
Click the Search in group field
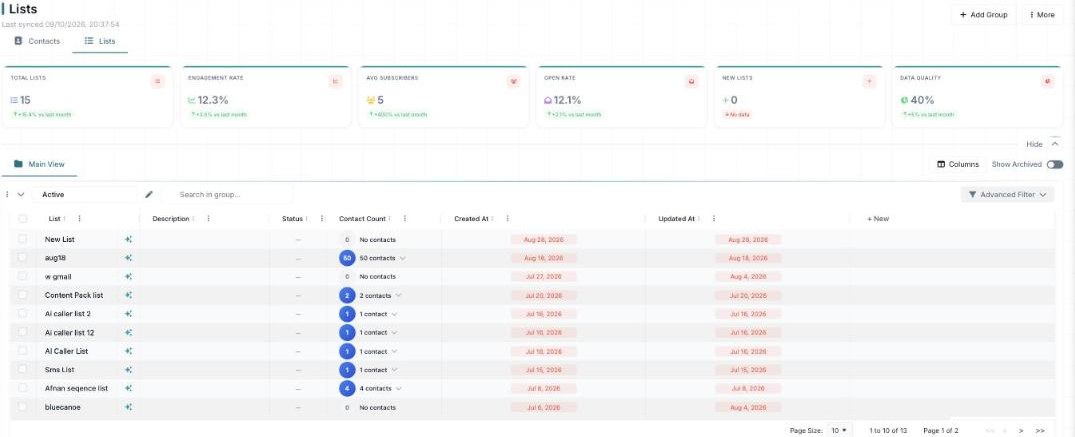230,194
